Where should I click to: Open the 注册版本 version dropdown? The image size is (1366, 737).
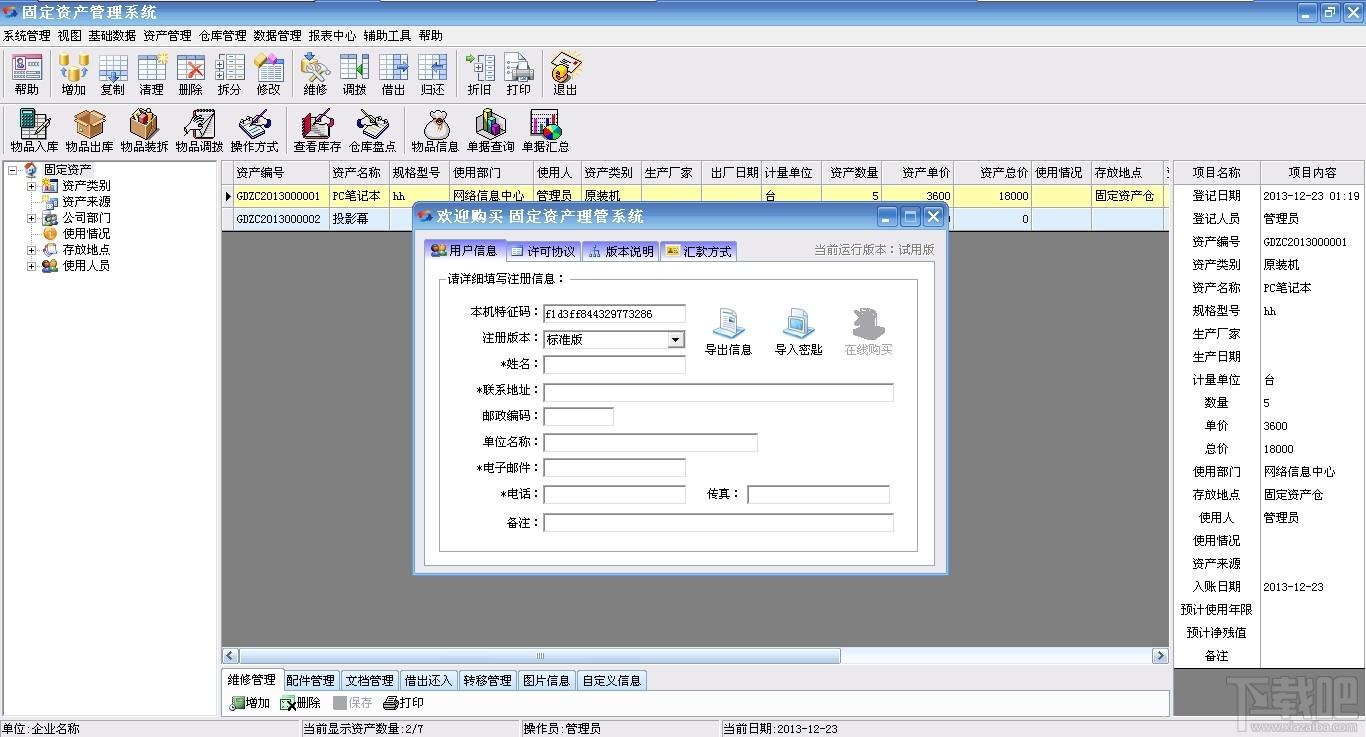coord(676,340)
